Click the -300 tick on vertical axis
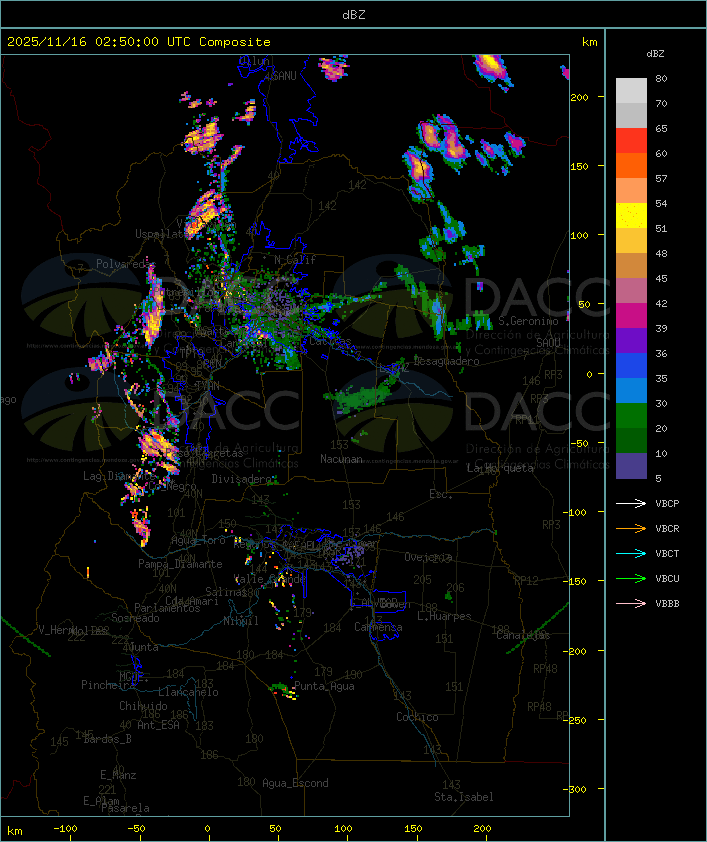The height and width of the screenshot is (842, 707). [577, 789]
